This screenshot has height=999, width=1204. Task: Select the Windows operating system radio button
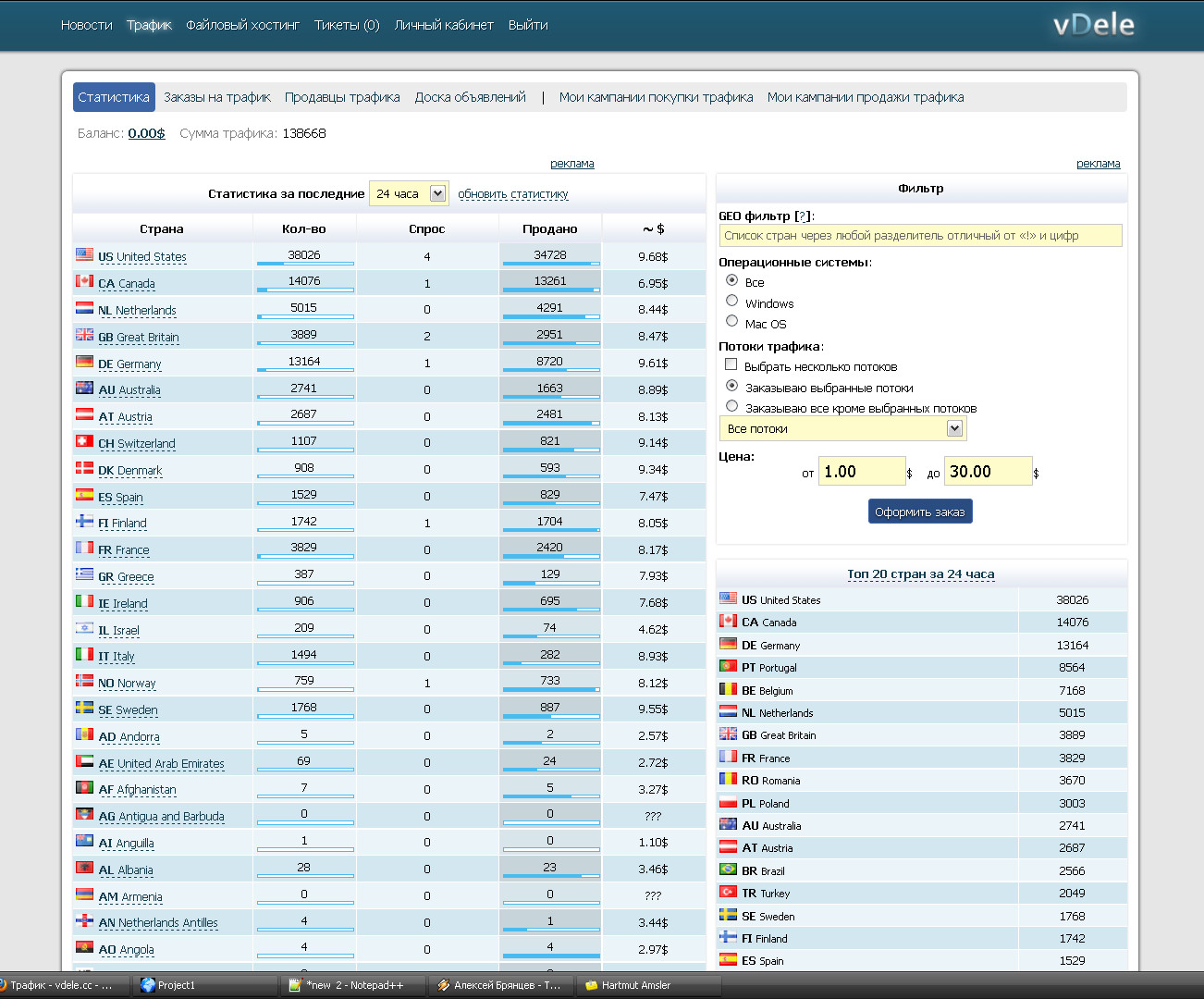pos(731,301)
